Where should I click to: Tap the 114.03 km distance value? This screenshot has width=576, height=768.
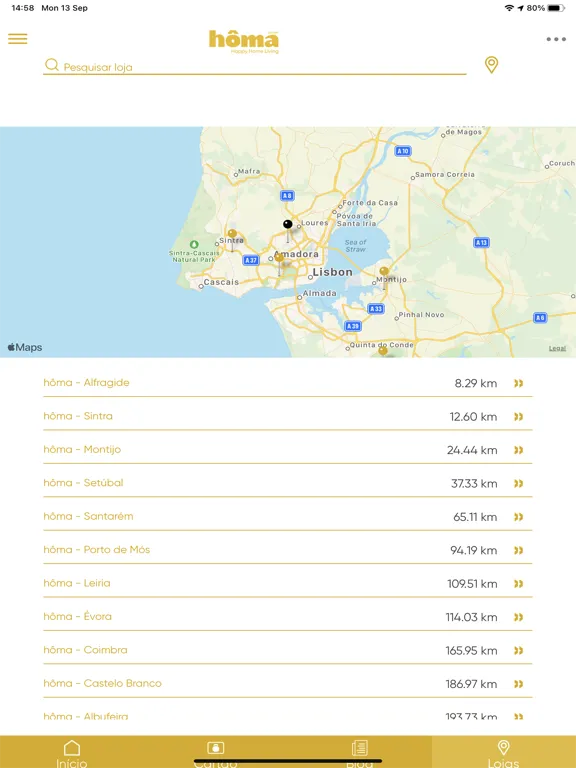click(471, 617)
